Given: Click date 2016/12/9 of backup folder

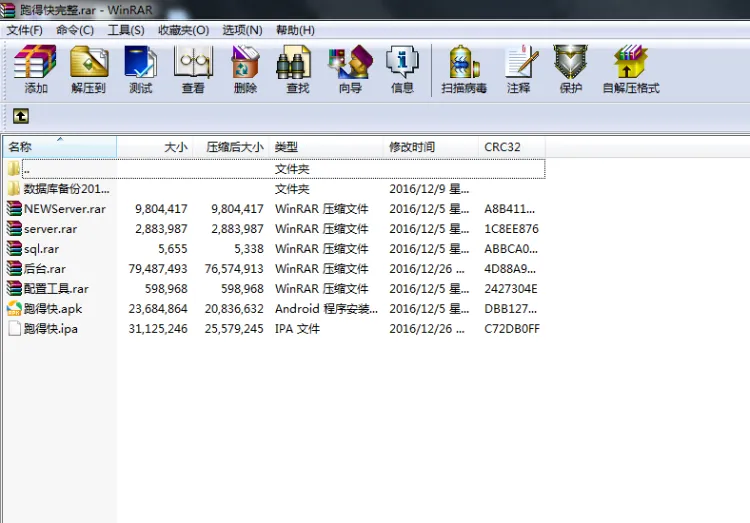Looking at the screenshot, I should pos(429,189).
